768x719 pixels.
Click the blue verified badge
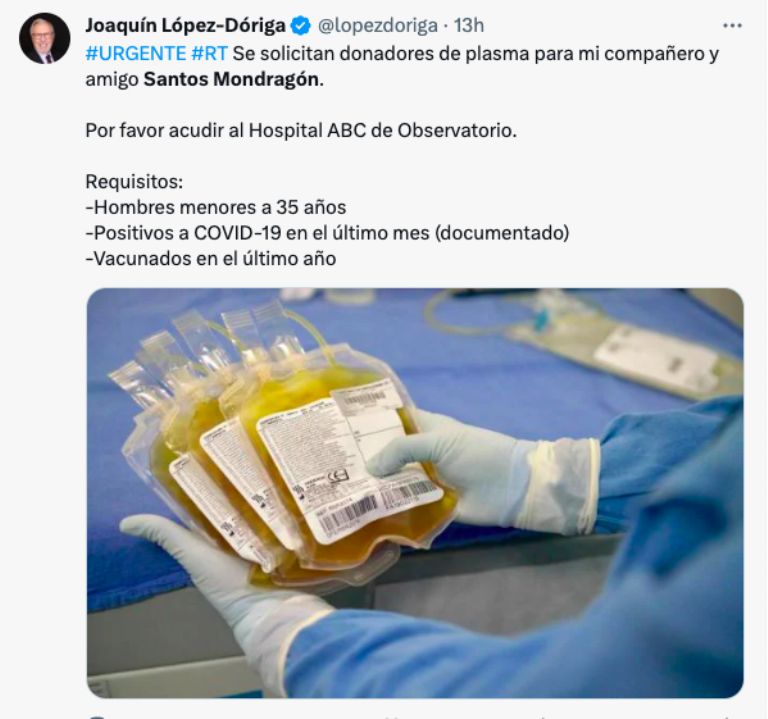point(301,25)
